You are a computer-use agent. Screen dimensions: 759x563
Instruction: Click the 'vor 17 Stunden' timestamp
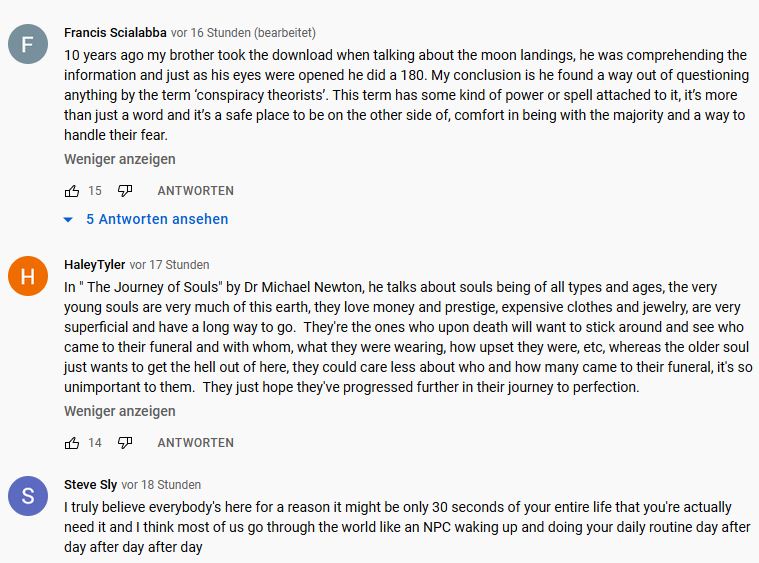tap(169, 265)
